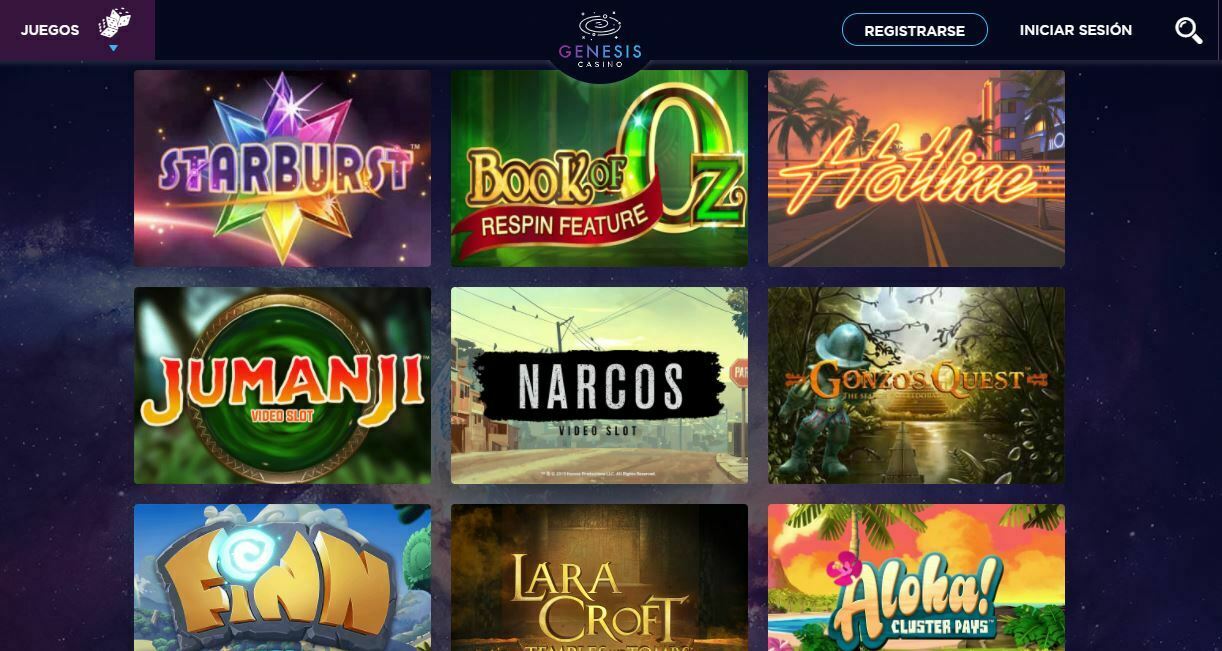Open the Aloha! Cluster Pays game
This screenshot has width=1222, height=651.
point(916,577)
